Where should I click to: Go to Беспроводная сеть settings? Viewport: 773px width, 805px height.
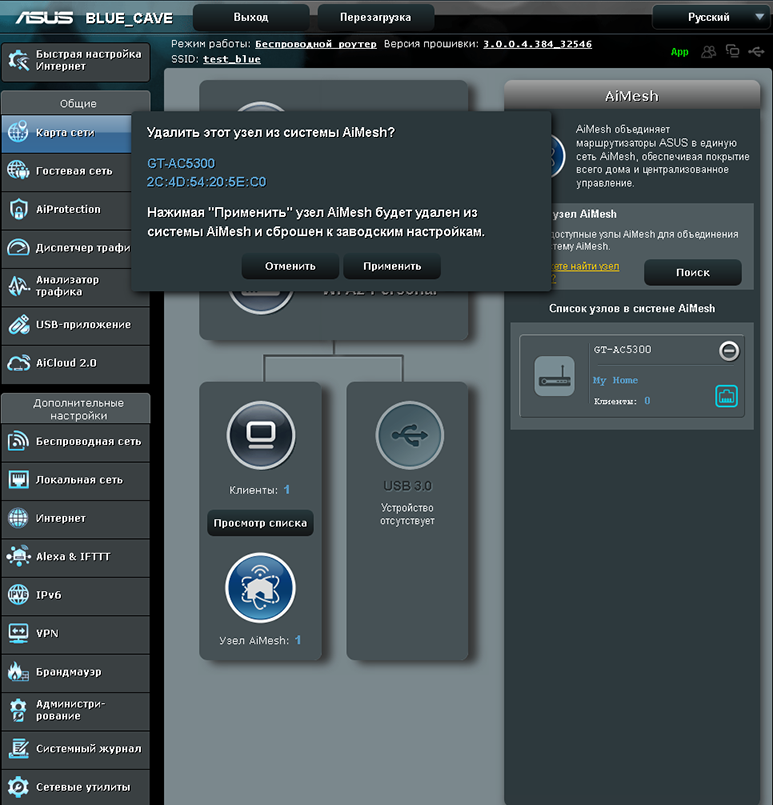coord(76,441)
